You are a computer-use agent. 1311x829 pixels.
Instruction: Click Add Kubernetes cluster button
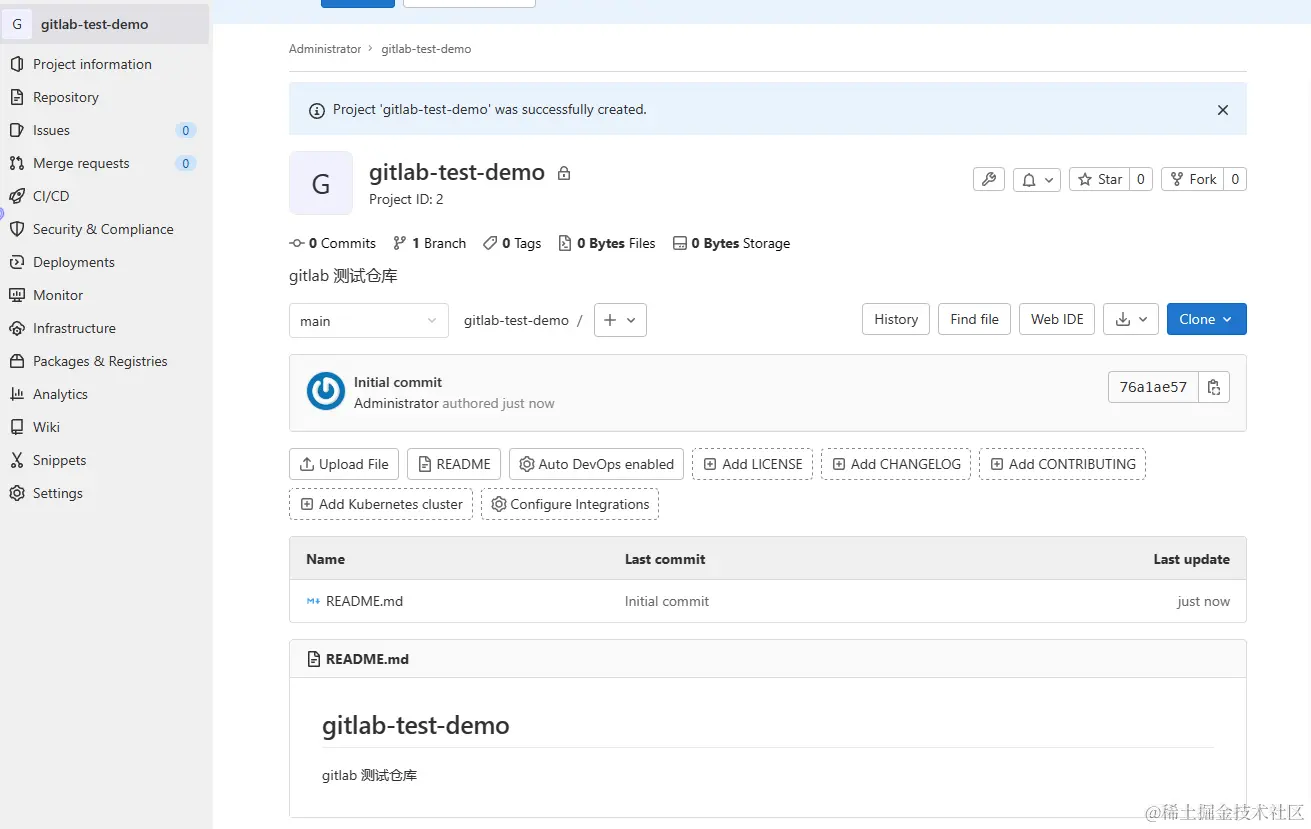[381, 504]
